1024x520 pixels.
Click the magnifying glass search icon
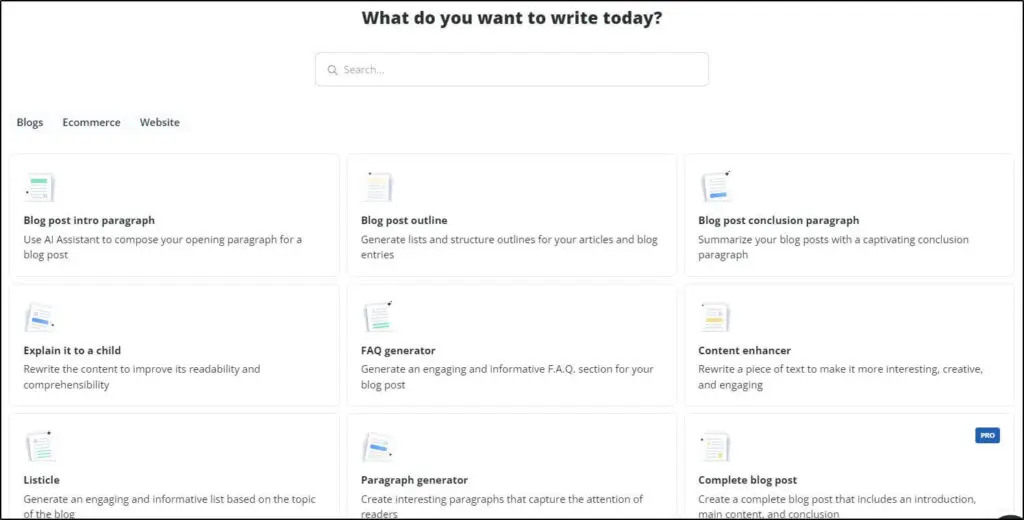[332, 70]
